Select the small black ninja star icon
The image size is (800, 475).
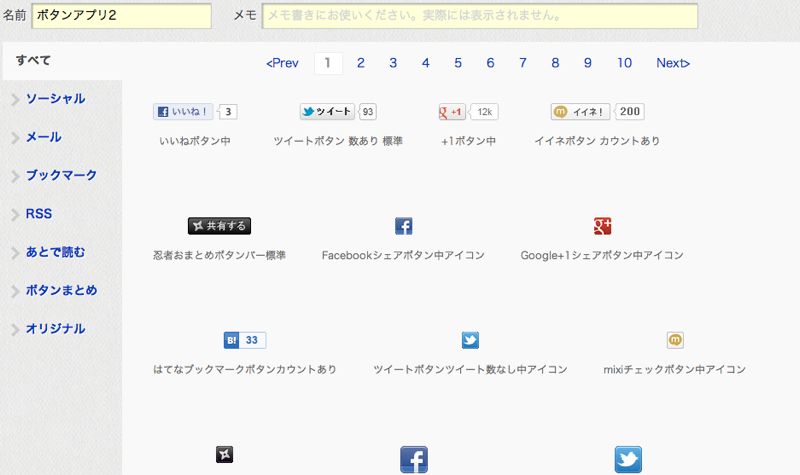click(x=224, y=454)
